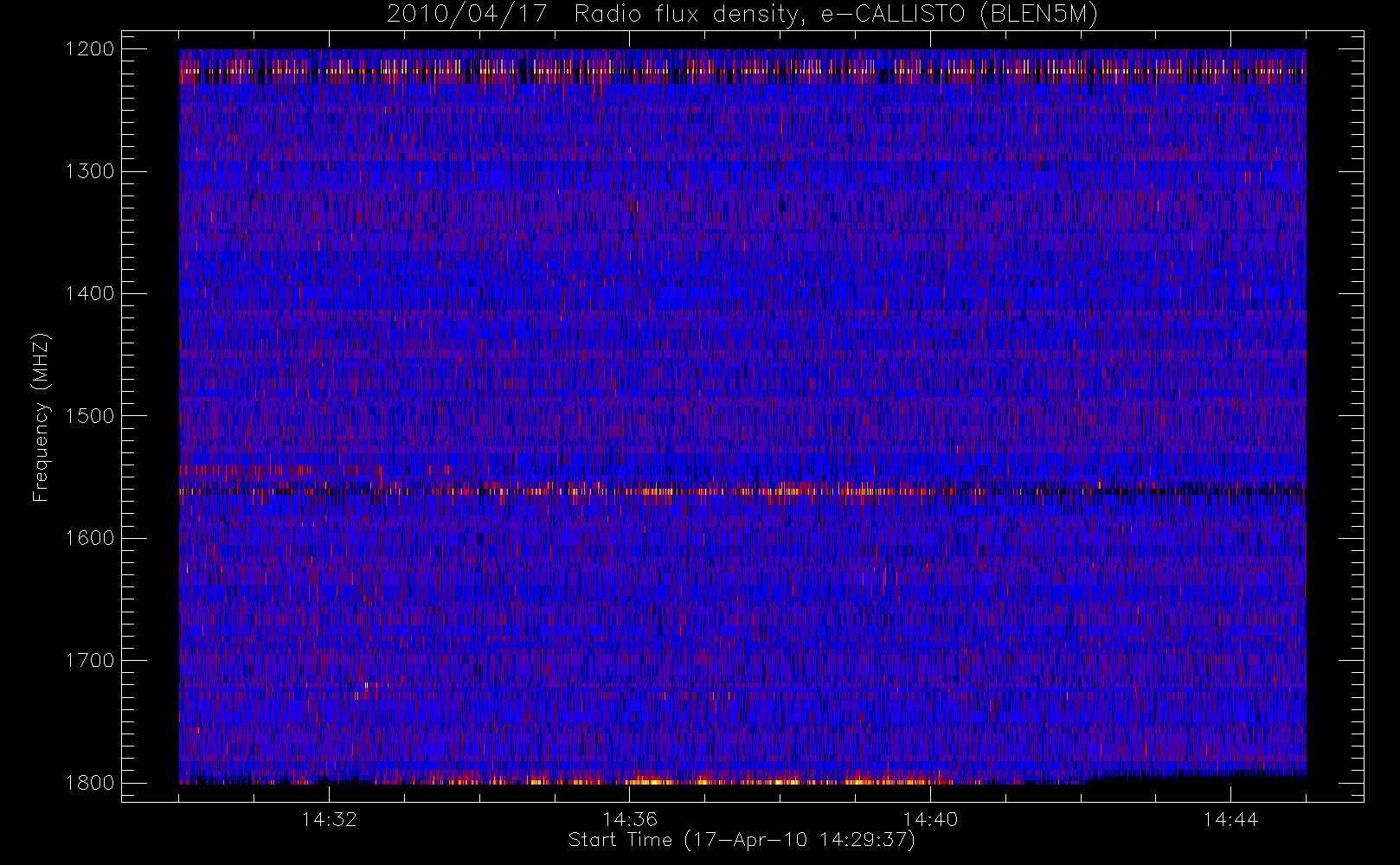1400x865 pixels.
Task: Click the 1500 frequency tick label
Action: pyautogui.click(x=90, y=416)
